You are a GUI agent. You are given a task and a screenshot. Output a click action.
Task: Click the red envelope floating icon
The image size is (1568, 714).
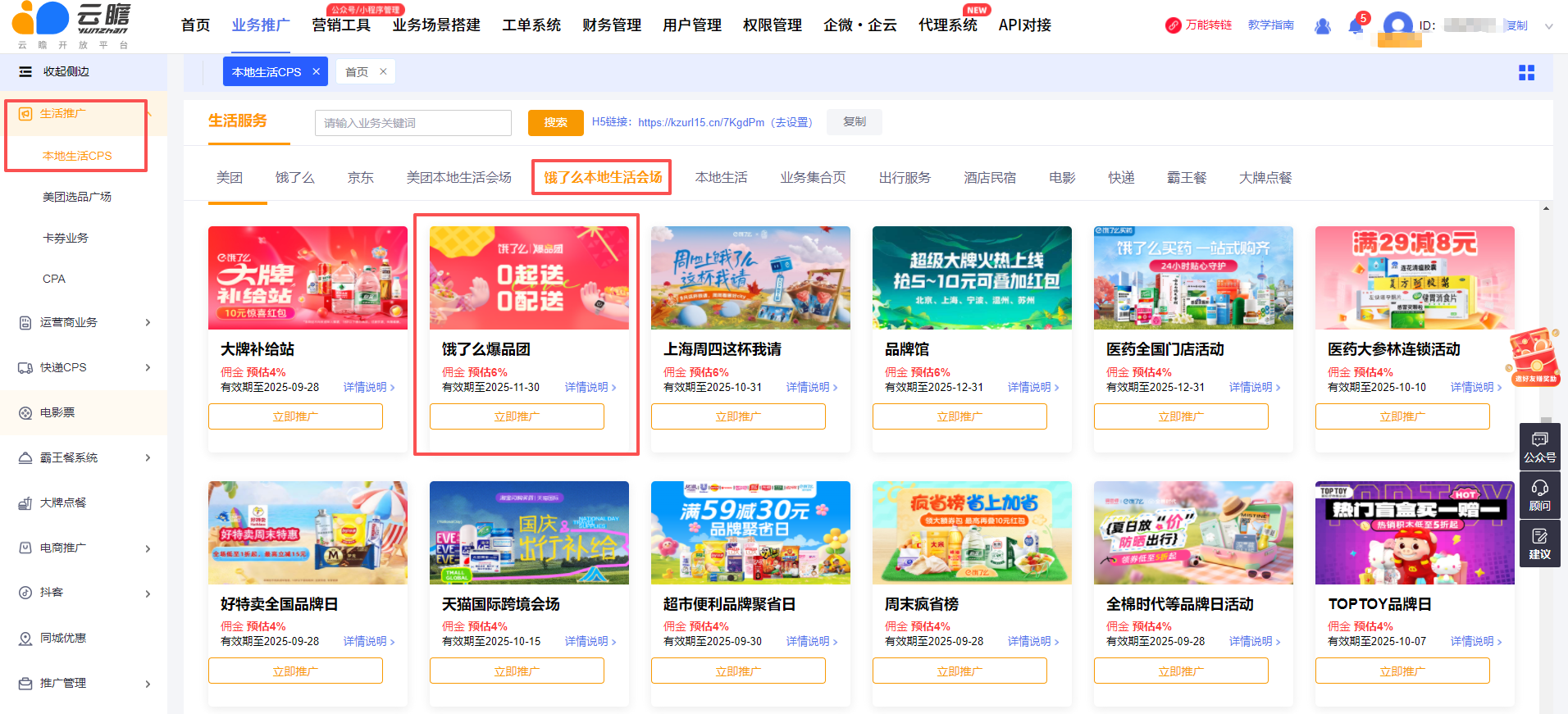click(x=1534, y=357)
